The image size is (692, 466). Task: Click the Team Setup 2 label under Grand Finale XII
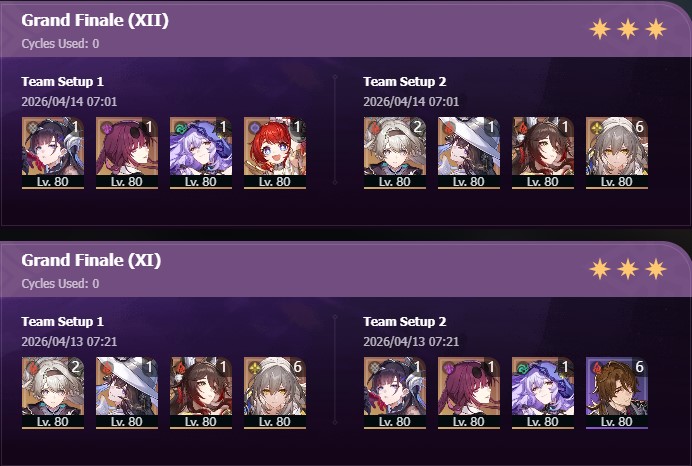point(405,82)
